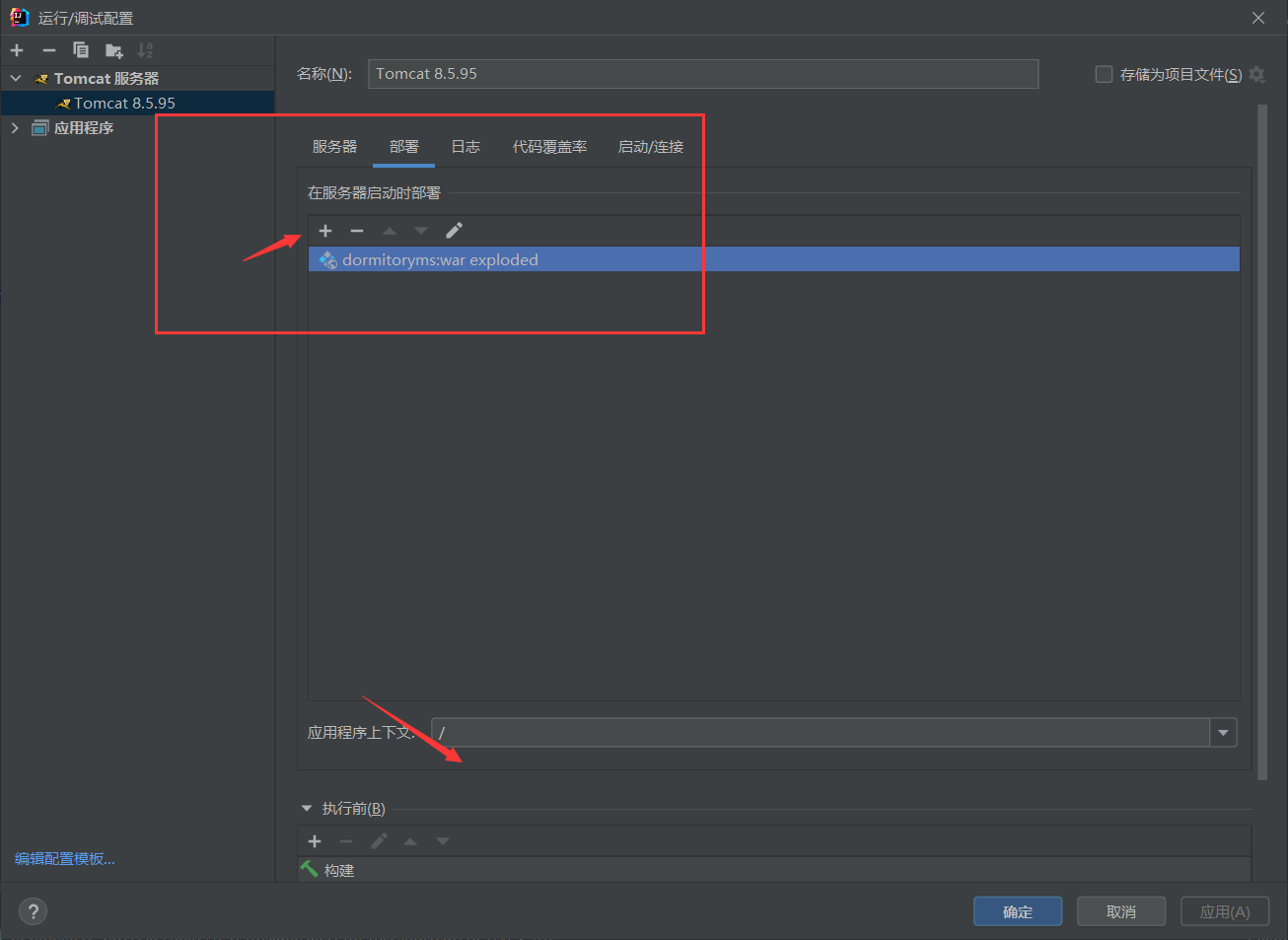Confirm with the 确定 button

coord(1018,911)
